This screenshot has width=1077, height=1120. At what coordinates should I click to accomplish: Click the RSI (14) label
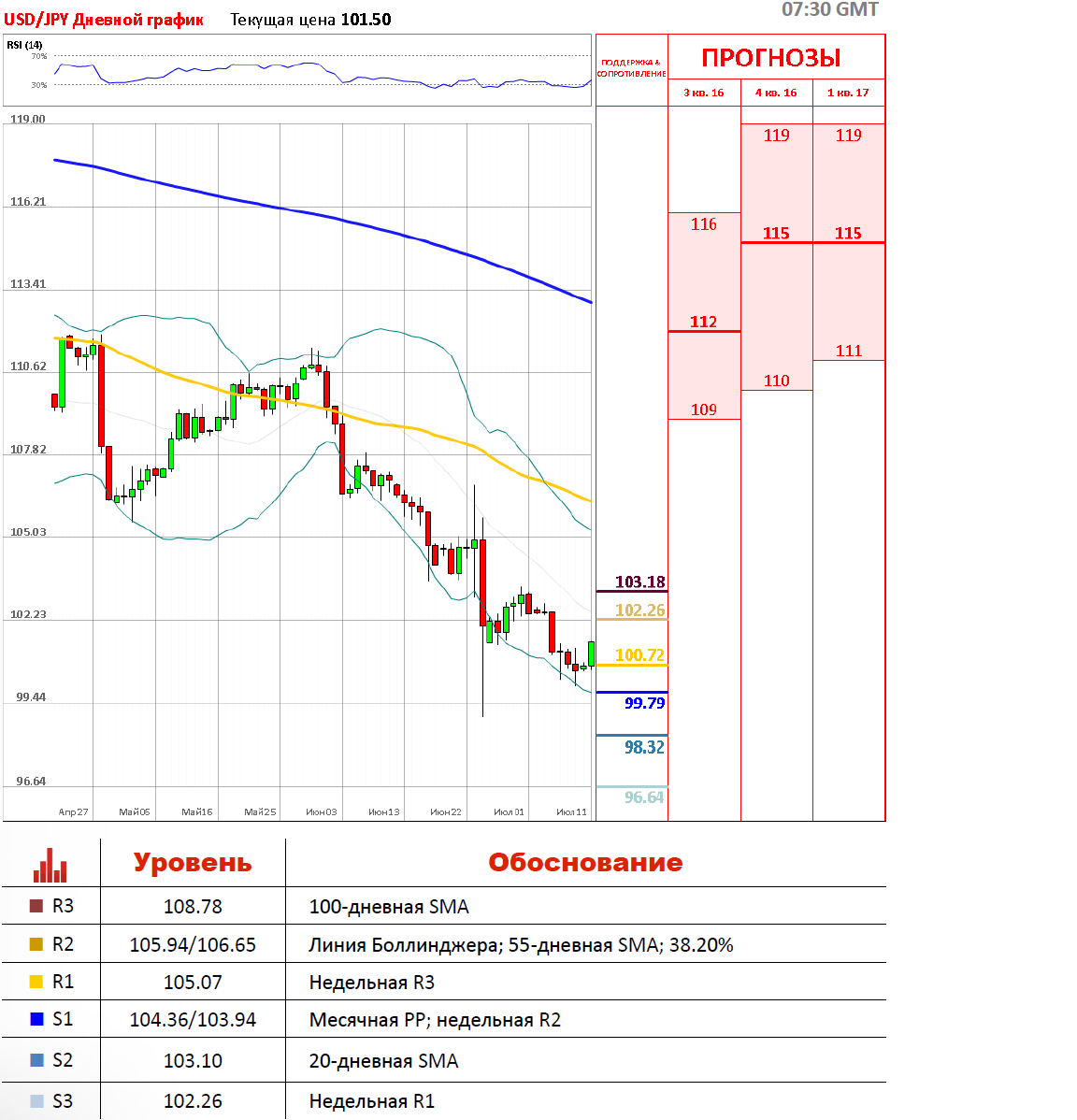coord(24,45)
